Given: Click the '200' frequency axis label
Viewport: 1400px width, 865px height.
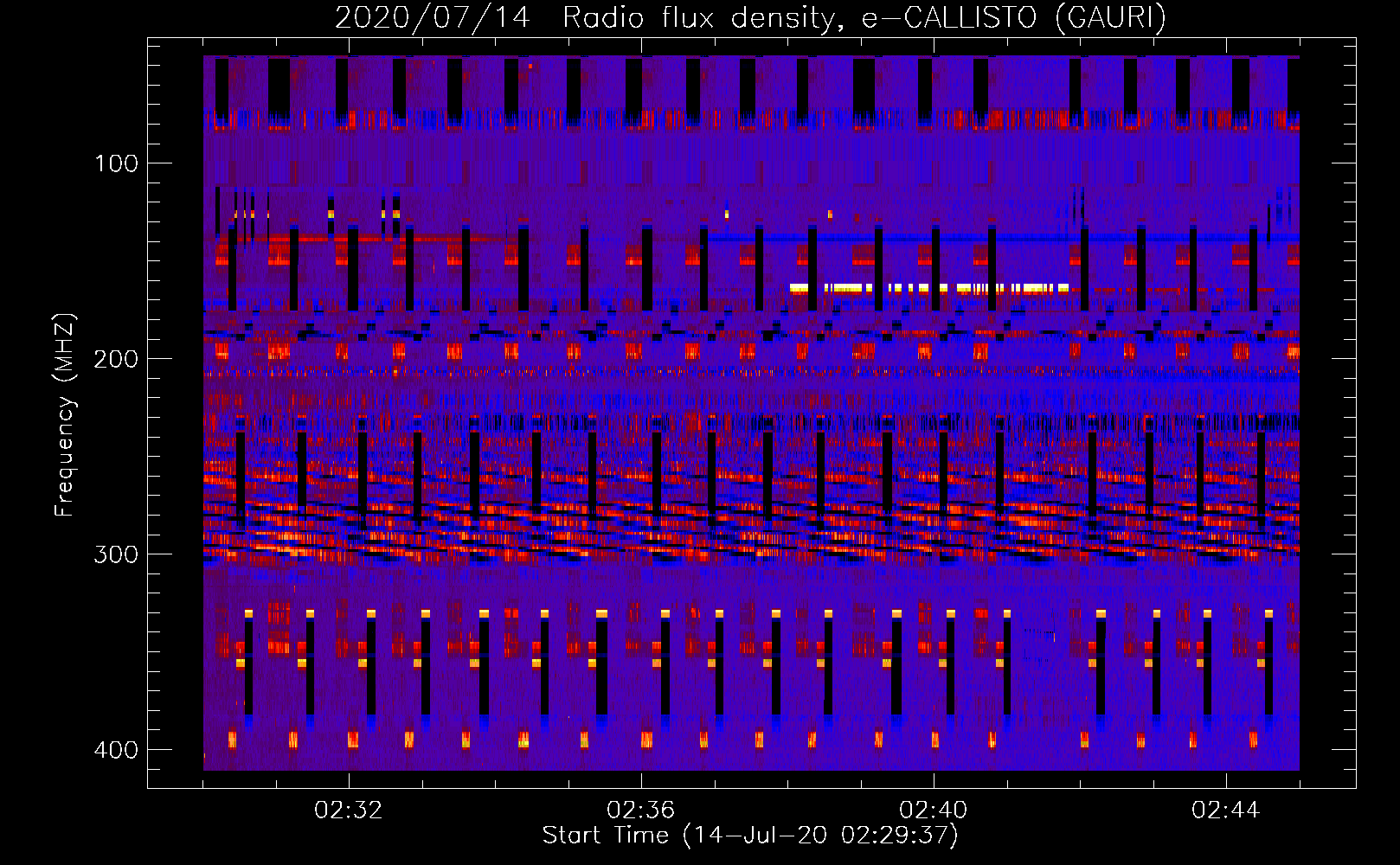Looking at the screenshot, I should click(x=116, y=359).
